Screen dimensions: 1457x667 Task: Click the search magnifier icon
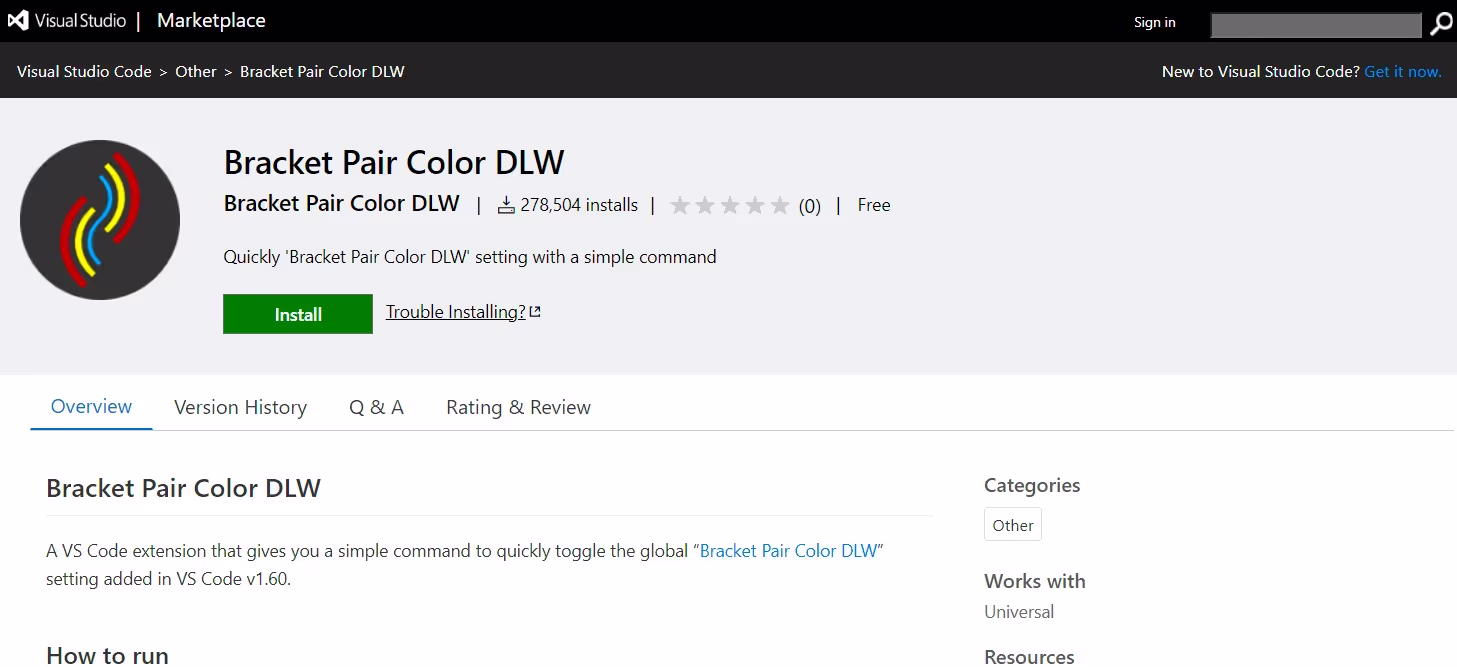1441,24
